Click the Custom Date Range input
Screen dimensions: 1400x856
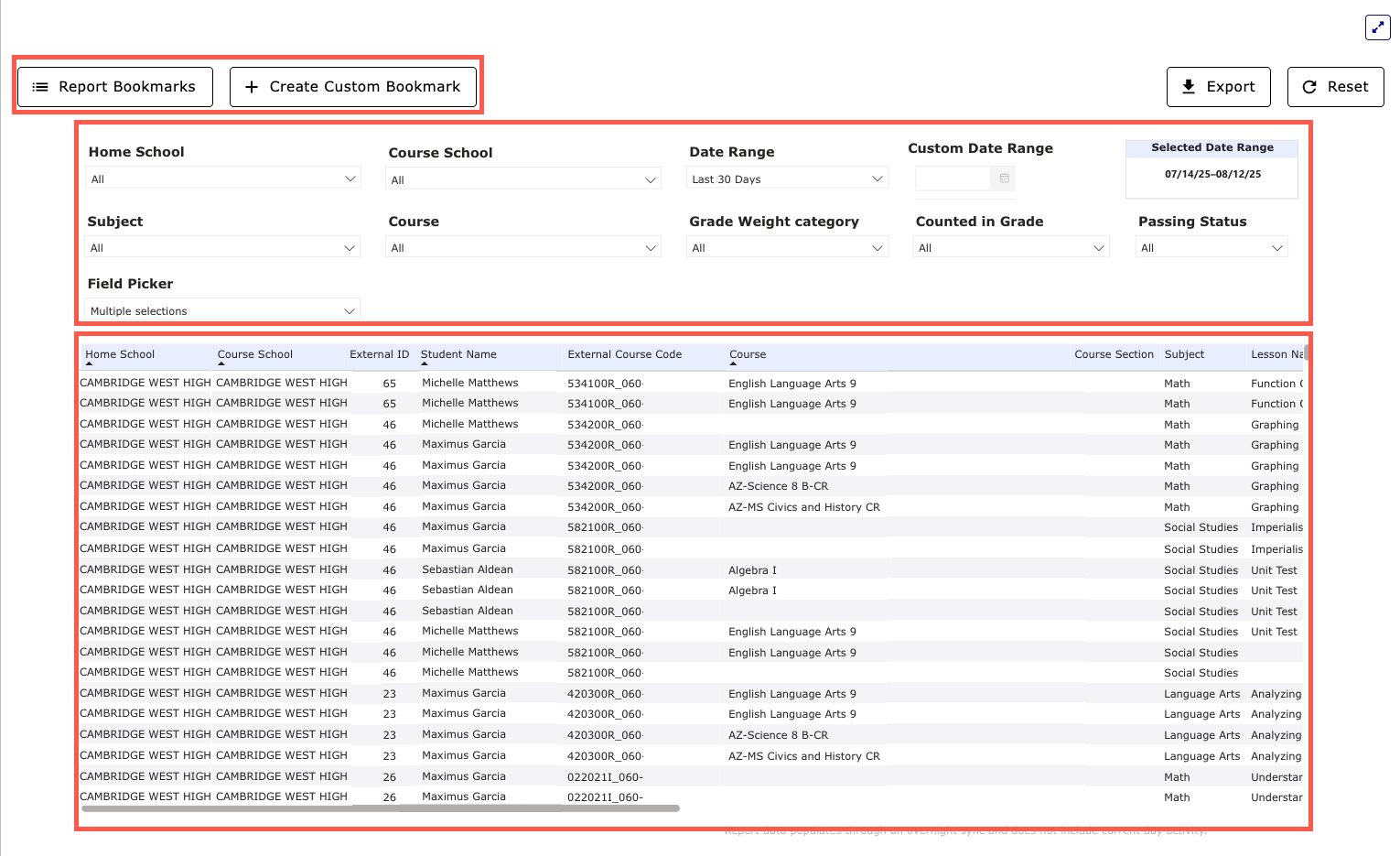(953, 179)
